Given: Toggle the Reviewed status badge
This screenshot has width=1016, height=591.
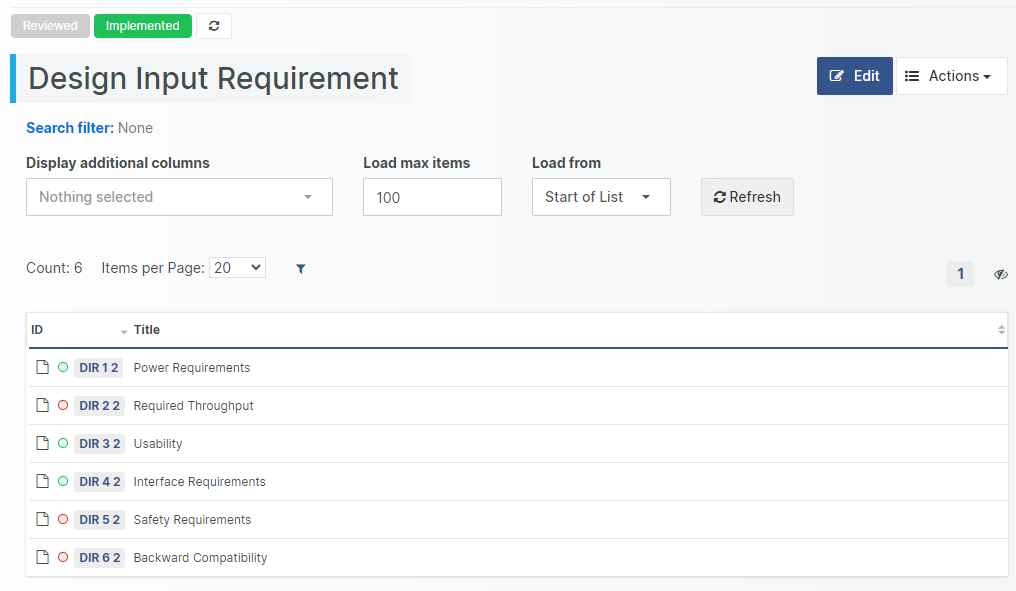Looking at the screenshot, I should point(50,26).
